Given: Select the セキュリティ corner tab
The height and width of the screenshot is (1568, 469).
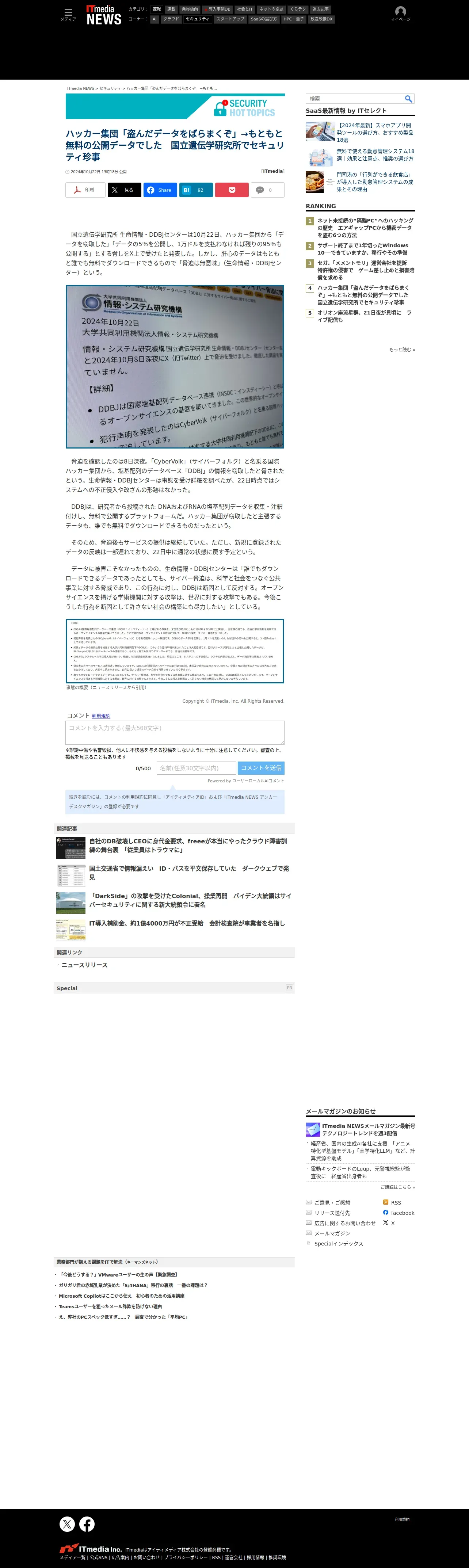Looking at the screenshot, I should click(x=197, y=19).
